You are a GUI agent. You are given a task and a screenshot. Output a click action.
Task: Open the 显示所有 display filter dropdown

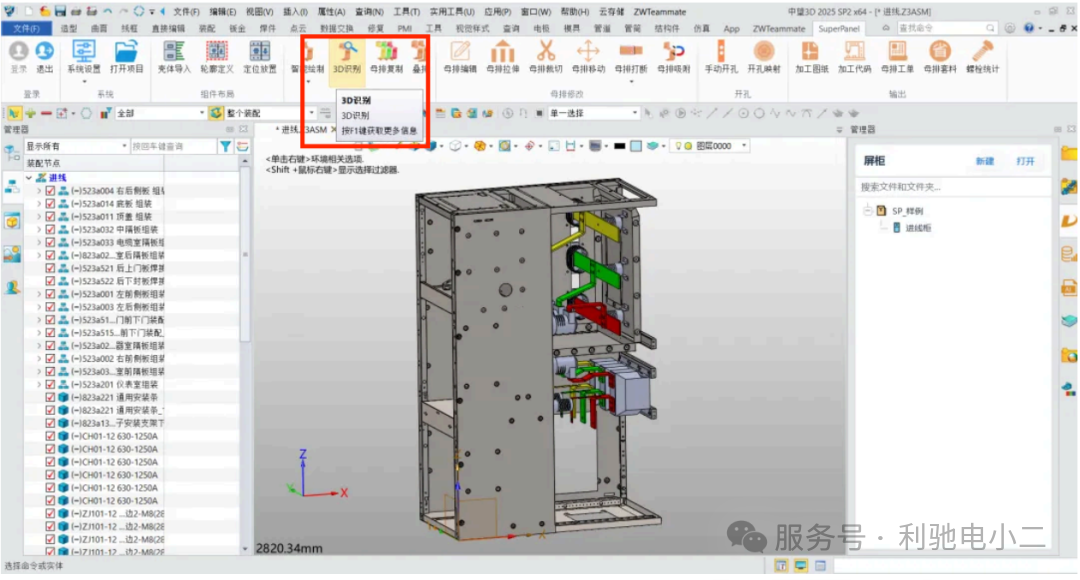coord(76,146)
